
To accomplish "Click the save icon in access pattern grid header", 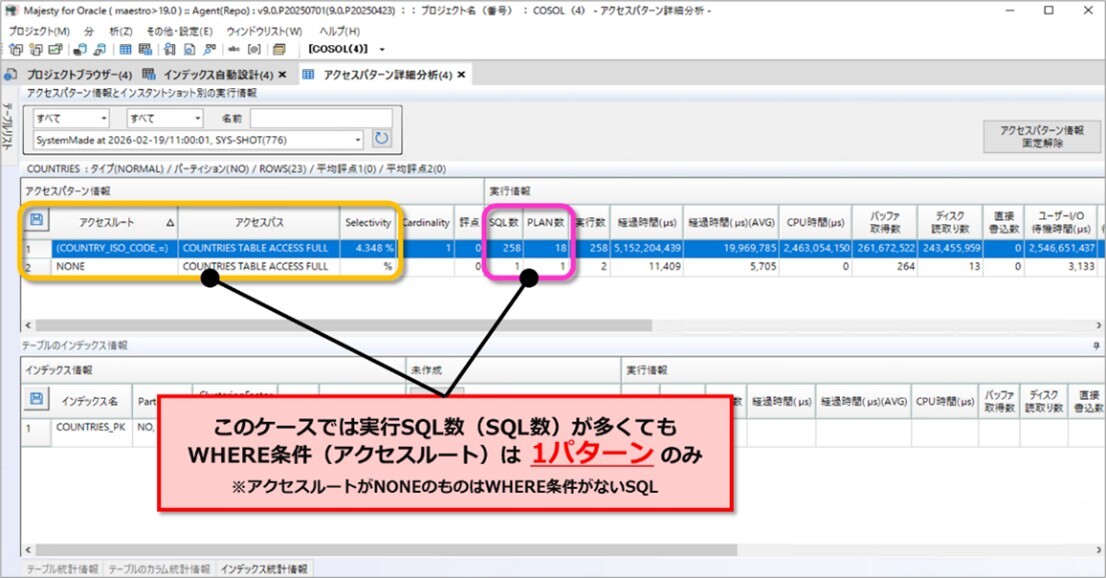I will tap(37, 220).
